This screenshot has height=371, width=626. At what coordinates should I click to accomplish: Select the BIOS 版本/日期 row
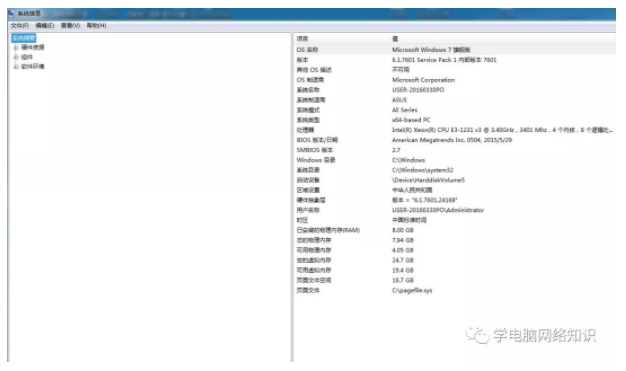(x=455, y=140)
